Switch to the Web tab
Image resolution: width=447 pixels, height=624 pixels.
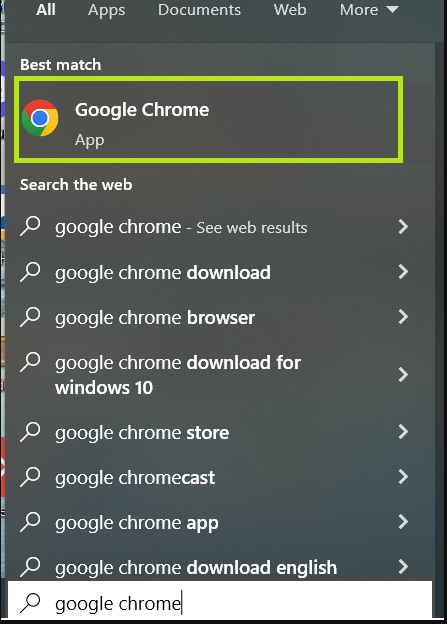pyautogui.click(x=290, y=10)
